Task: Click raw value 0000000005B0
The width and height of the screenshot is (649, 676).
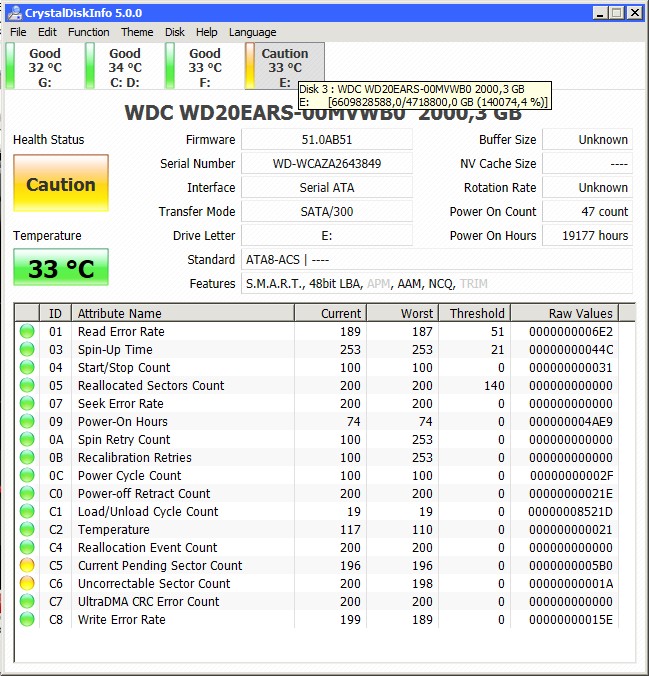Action: 571,565
